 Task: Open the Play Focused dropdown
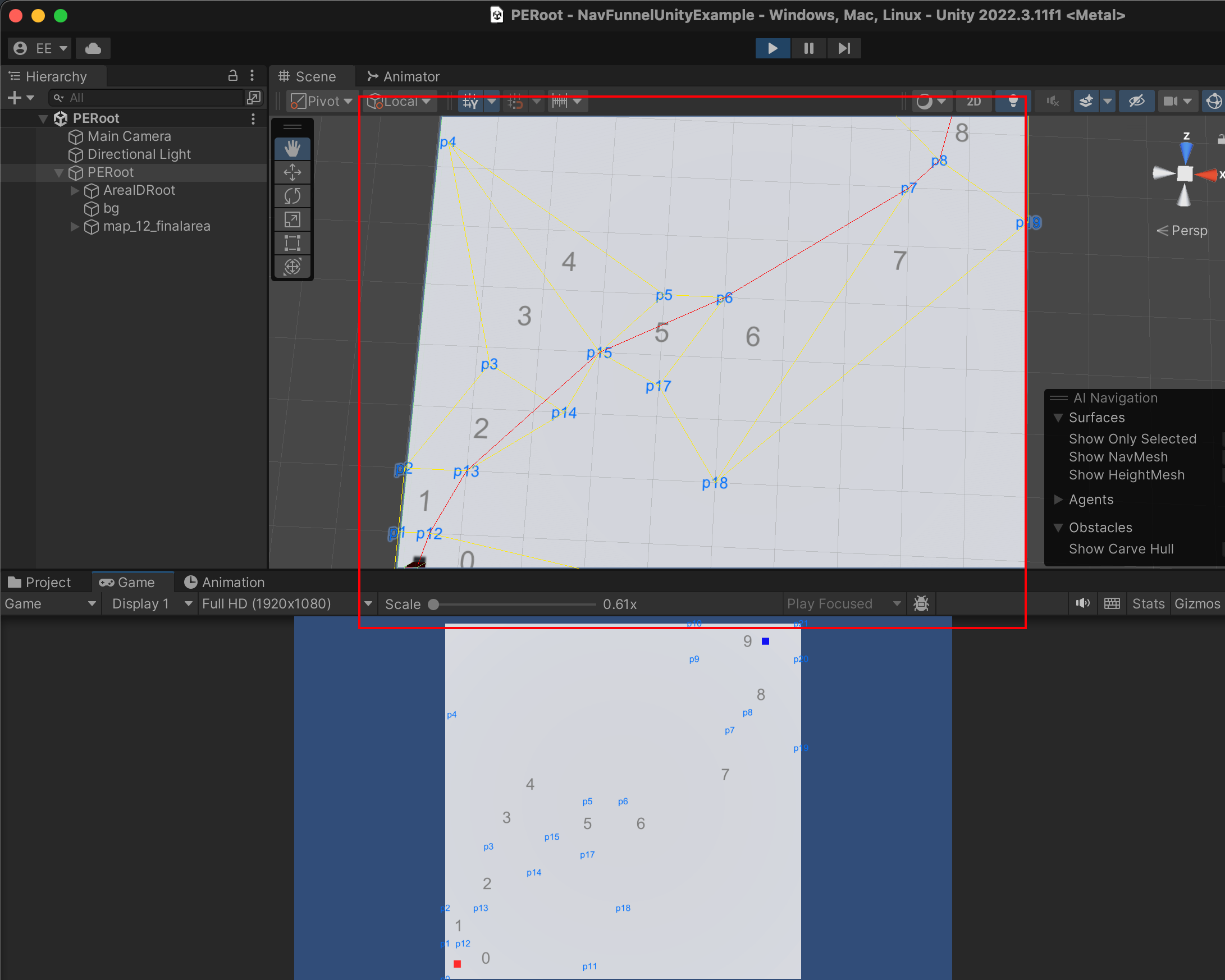pos(844,604)
